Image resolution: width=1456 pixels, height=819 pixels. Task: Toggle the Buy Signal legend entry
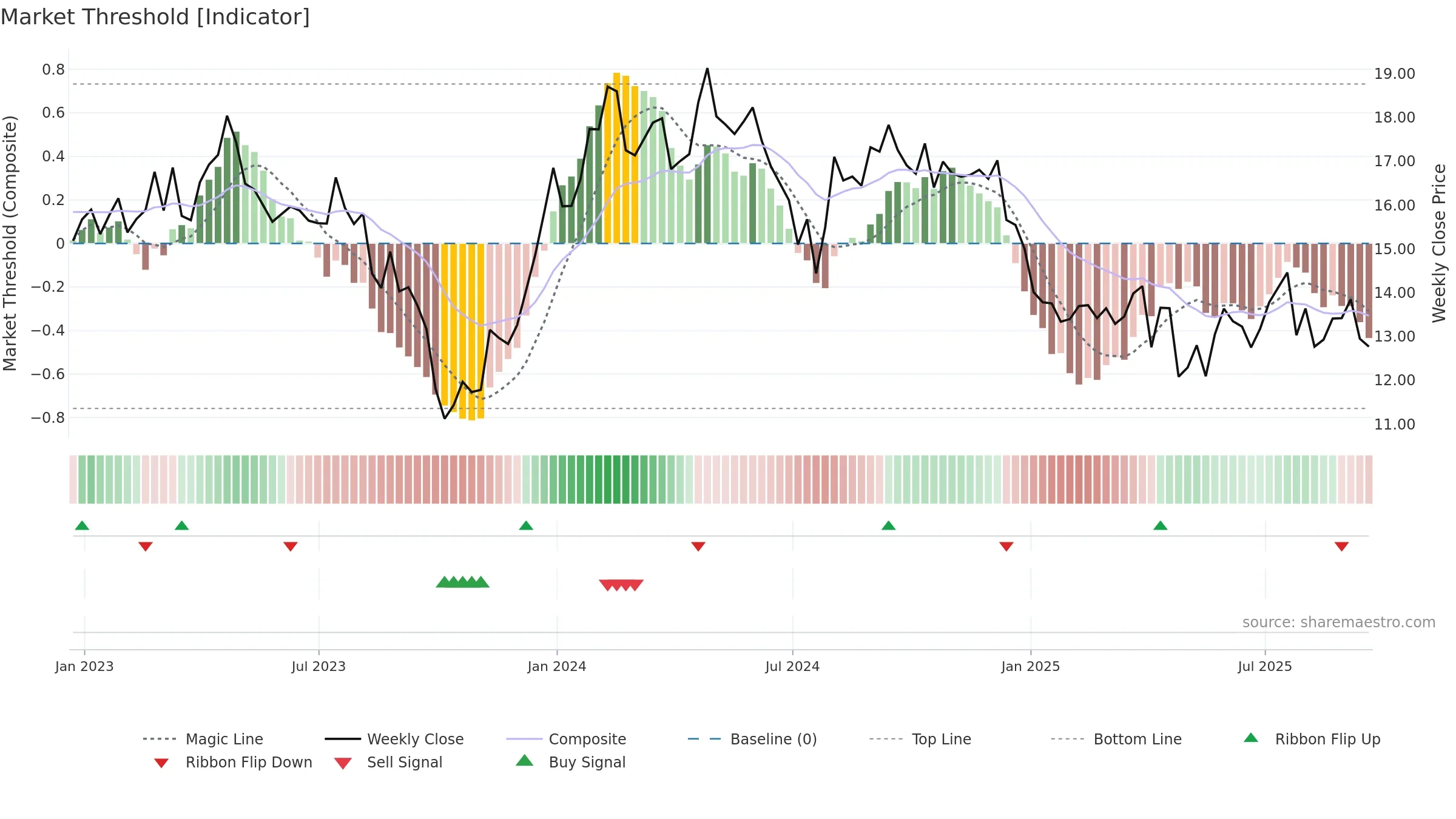(x=570, y=762)
